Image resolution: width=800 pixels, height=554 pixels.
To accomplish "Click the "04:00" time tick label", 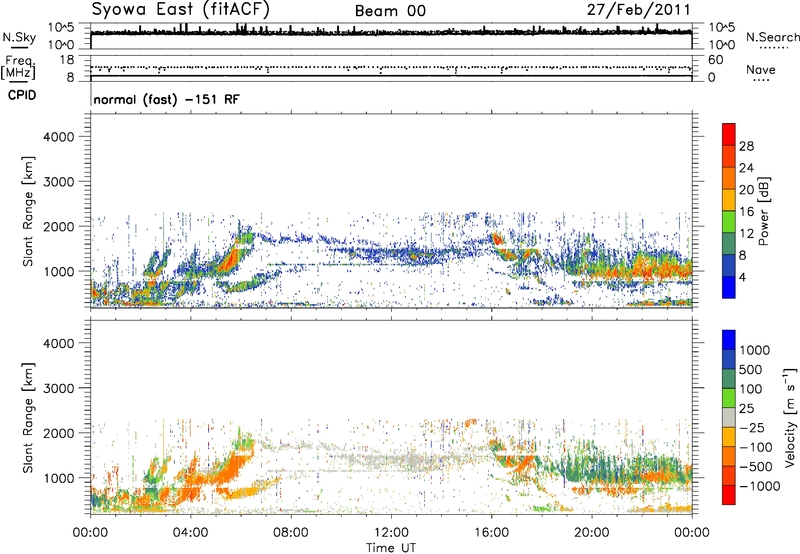I will point(190,533).
